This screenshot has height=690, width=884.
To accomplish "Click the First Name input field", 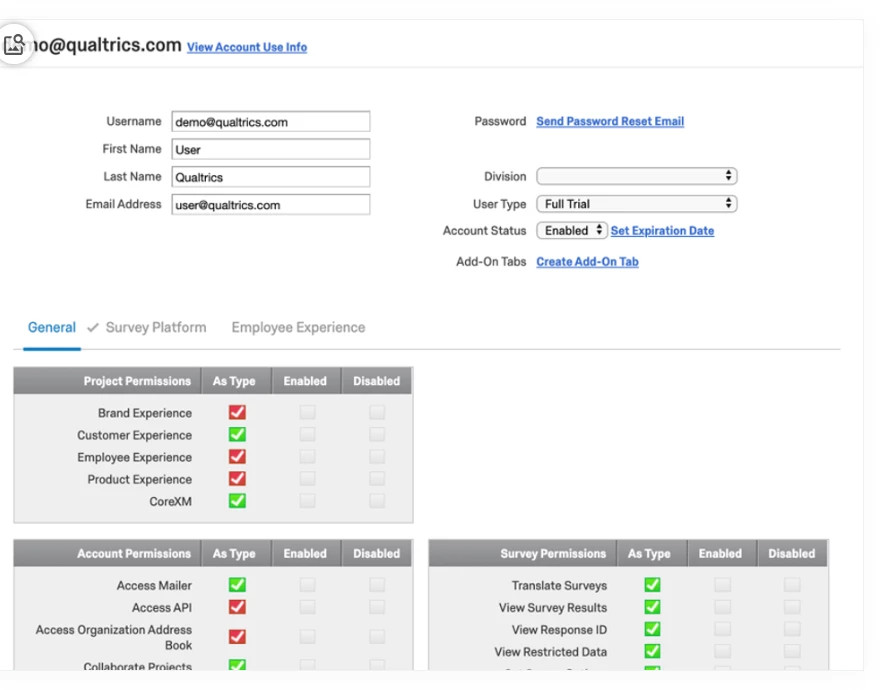I will [271, 149].
